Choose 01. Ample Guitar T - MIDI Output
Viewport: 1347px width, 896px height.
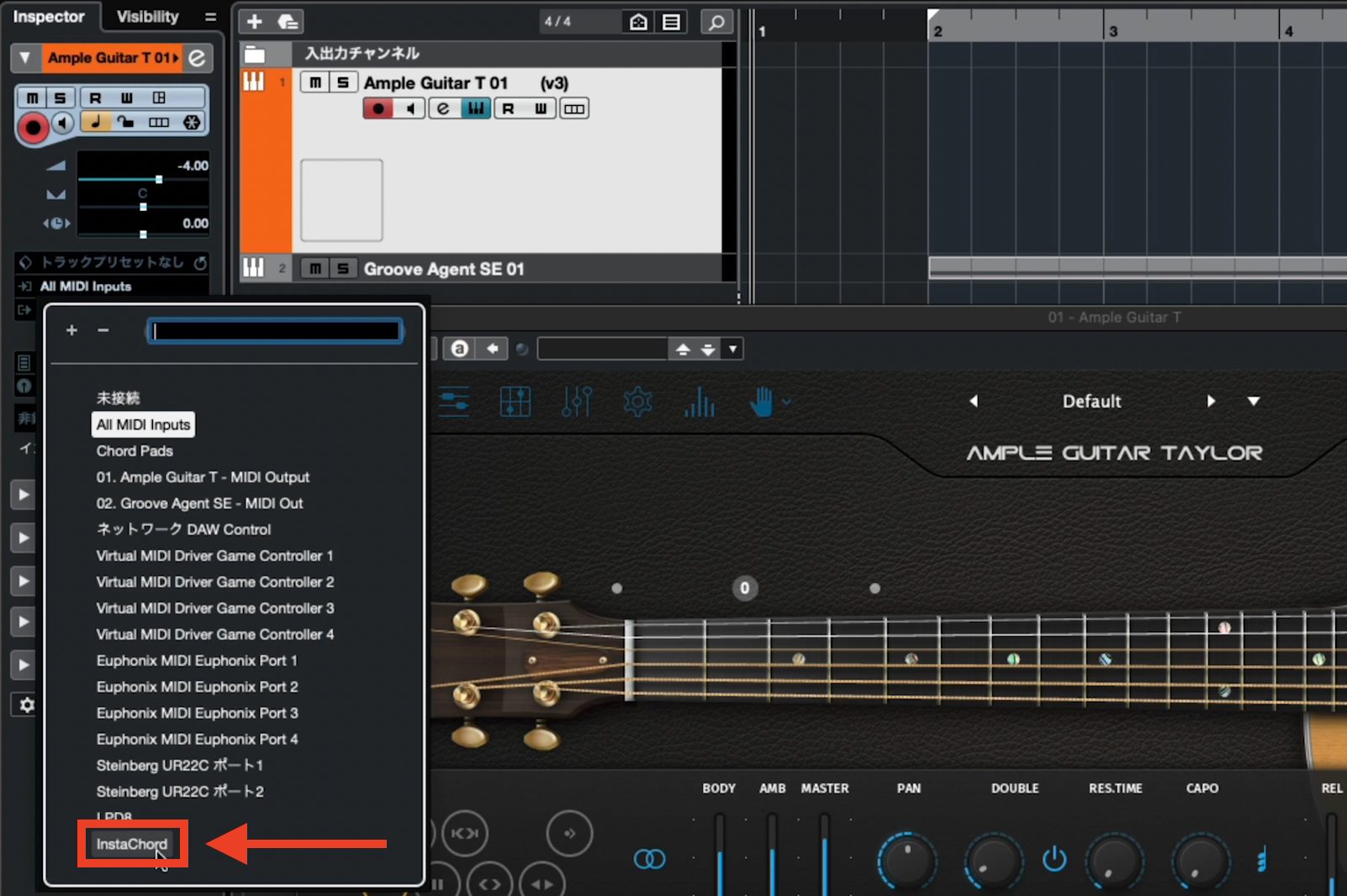pyautogui.click(x=203, y=477)
